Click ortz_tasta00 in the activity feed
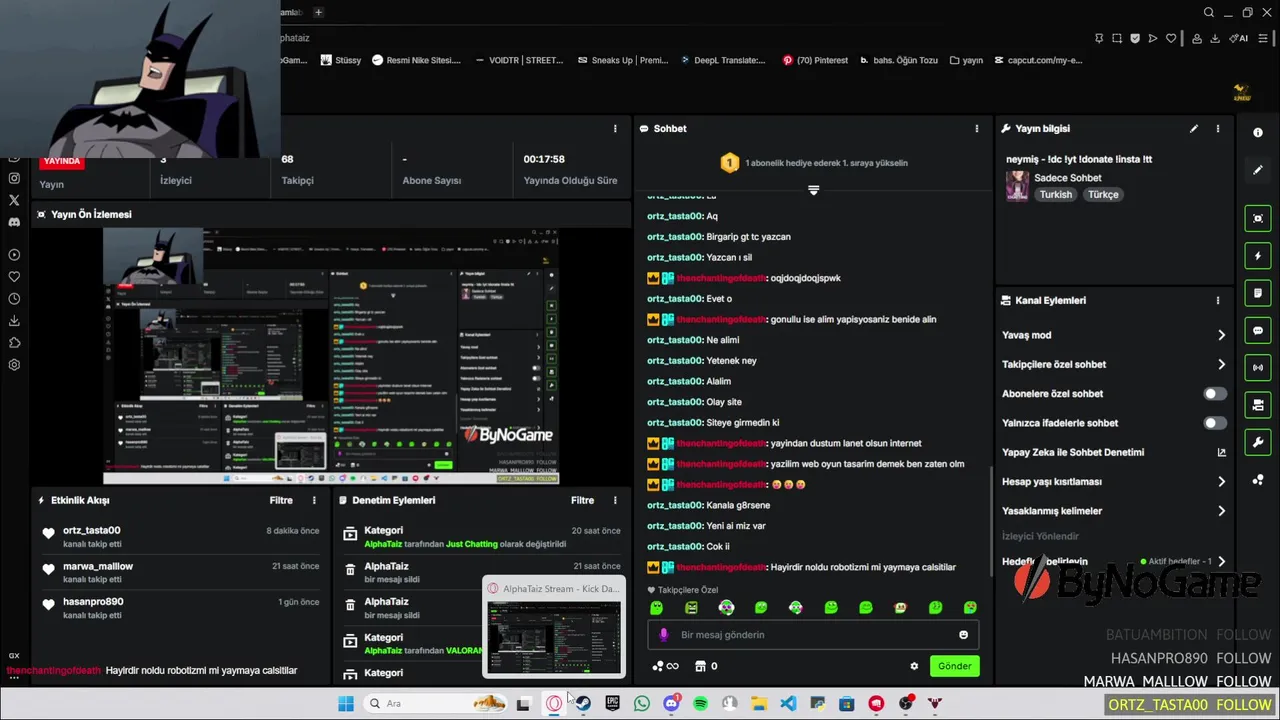This screenshot has width=1280, height=720. click(91, 530)
